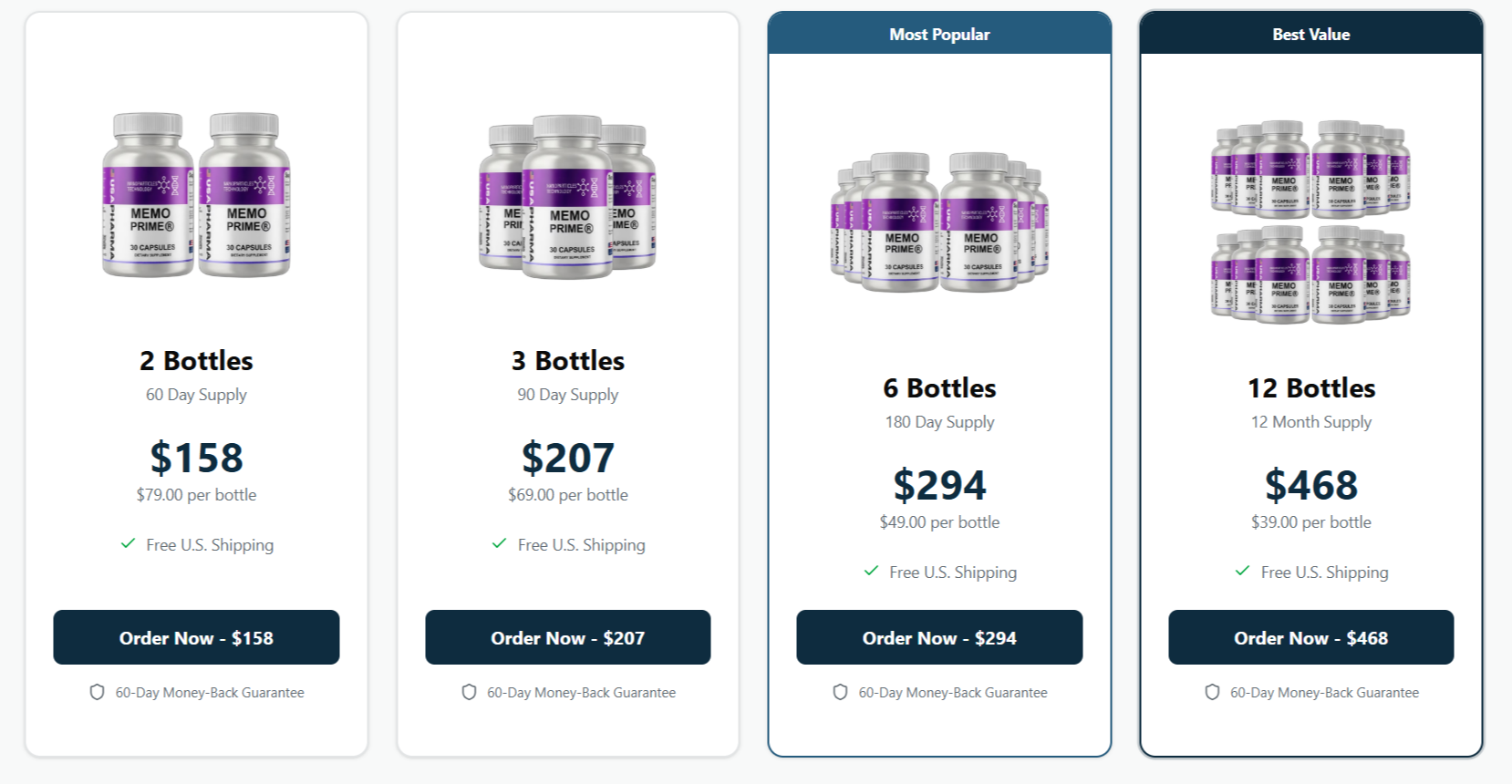Click Order Now - $468
This screenshot has width=1512, height=784.
pyautogui.click(x=1311, y=637)
